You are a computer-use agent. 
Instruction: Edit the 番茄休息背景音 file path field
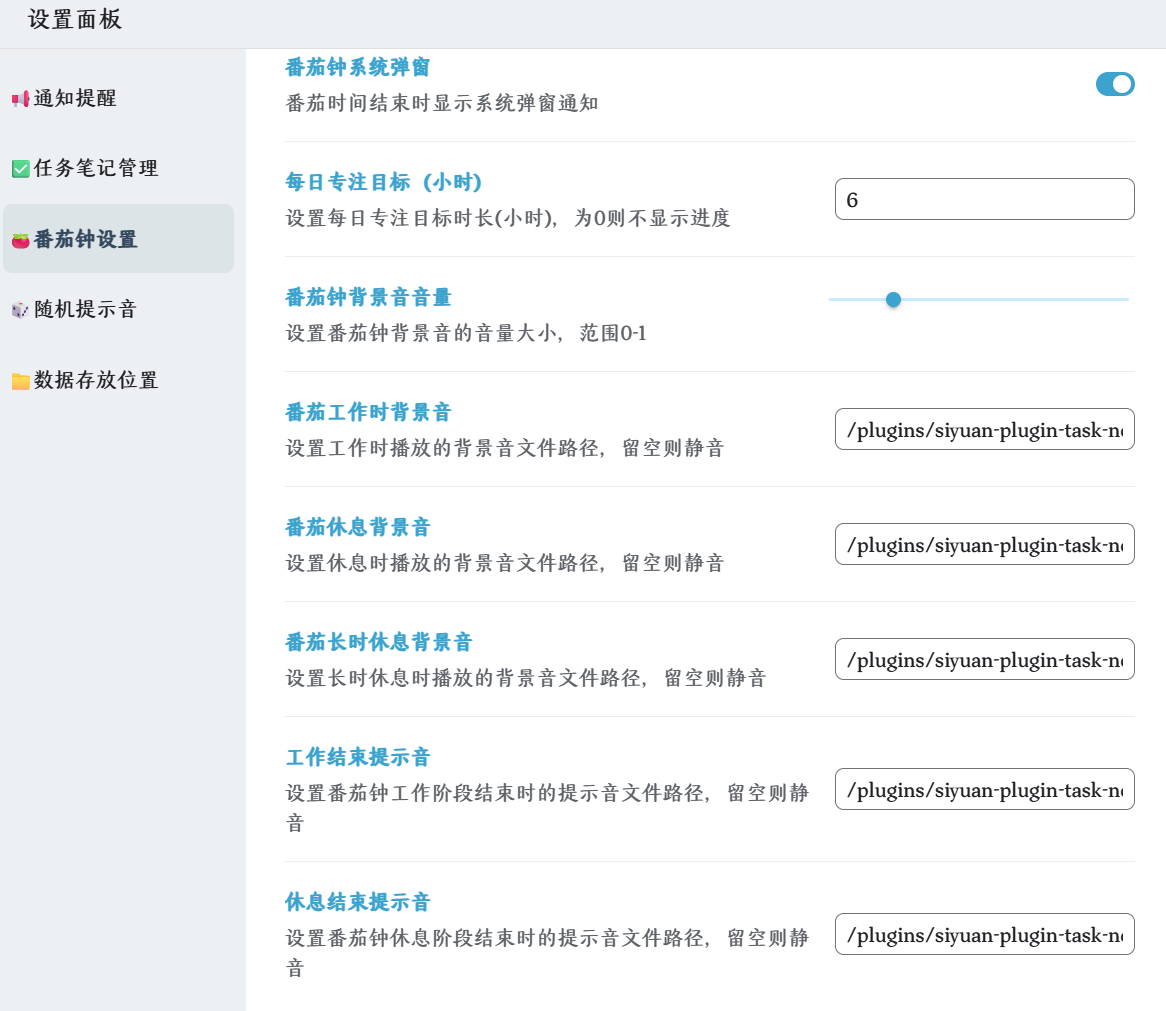(984, 545)
